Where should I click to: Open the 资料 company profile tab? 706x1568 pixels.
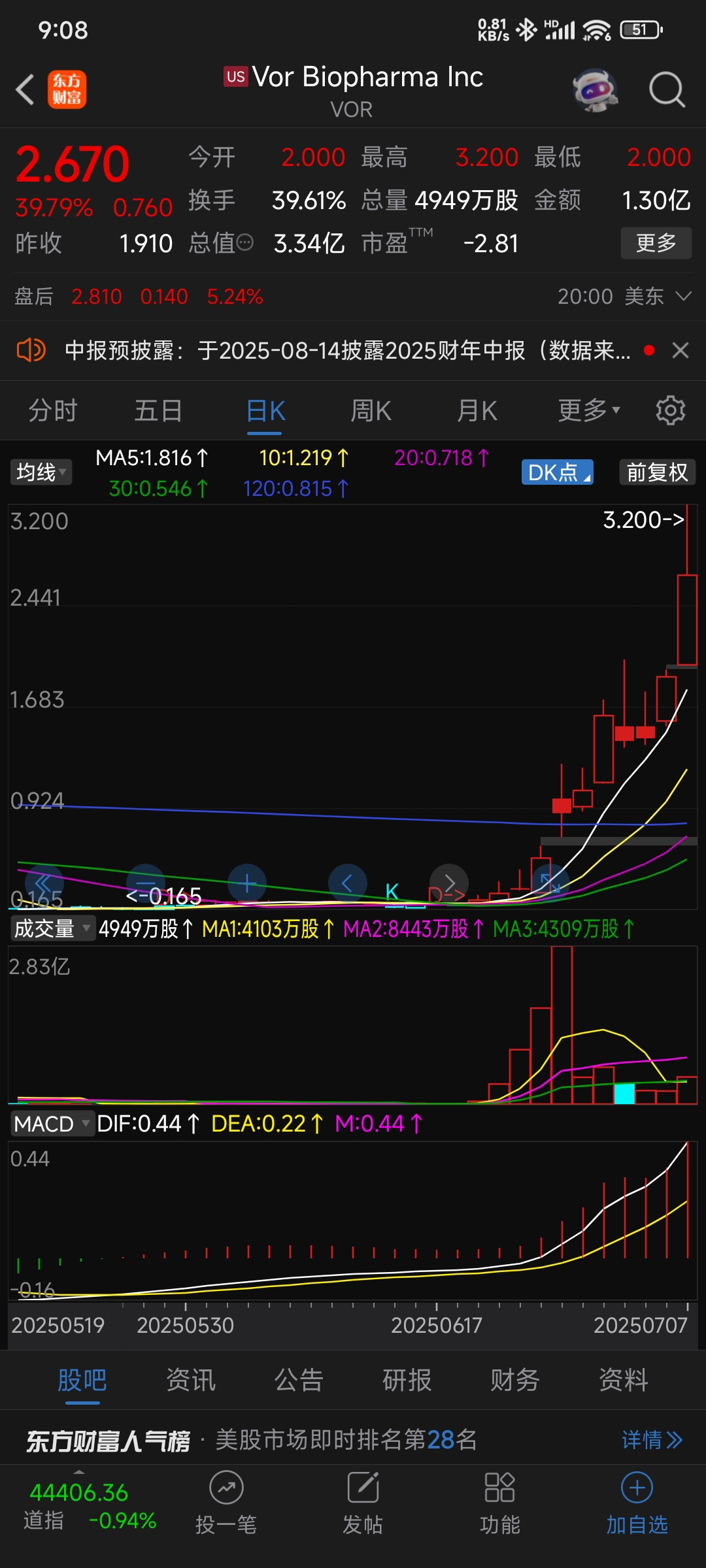tap(624, 1380)
